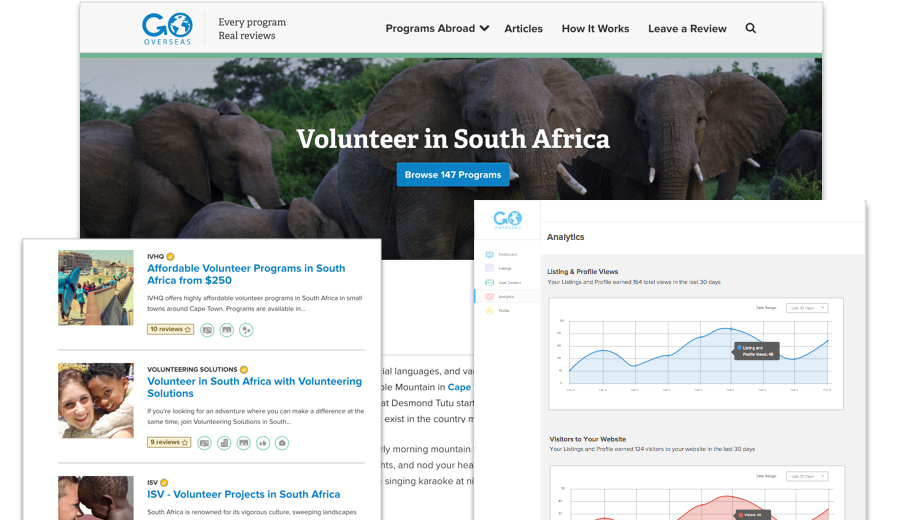The image size is (900, 520).
Task: Click the Volunteer in South Africa hero title
Action: pyautogui.click(x=453, y=139)
